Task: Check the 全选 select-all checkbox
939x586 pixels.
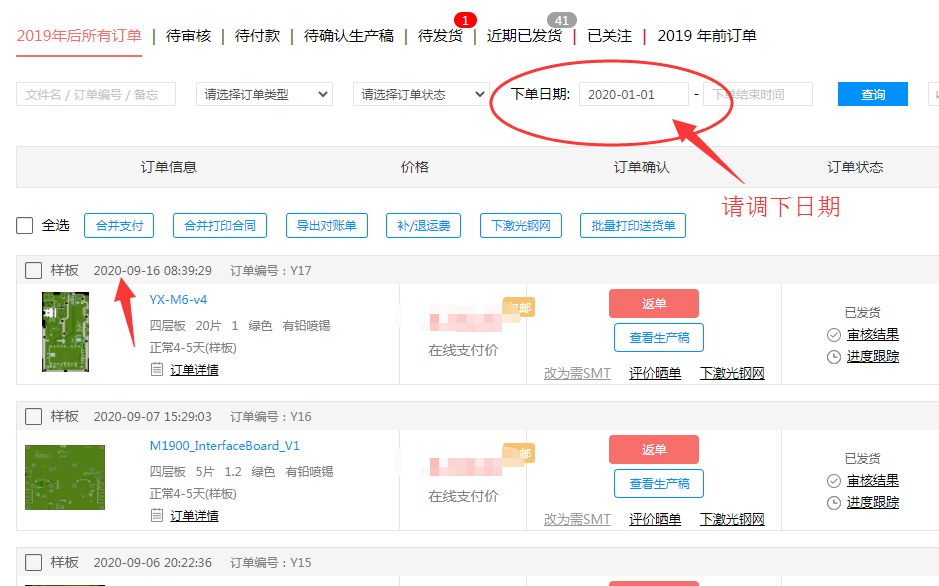Action: coord(25,226)
